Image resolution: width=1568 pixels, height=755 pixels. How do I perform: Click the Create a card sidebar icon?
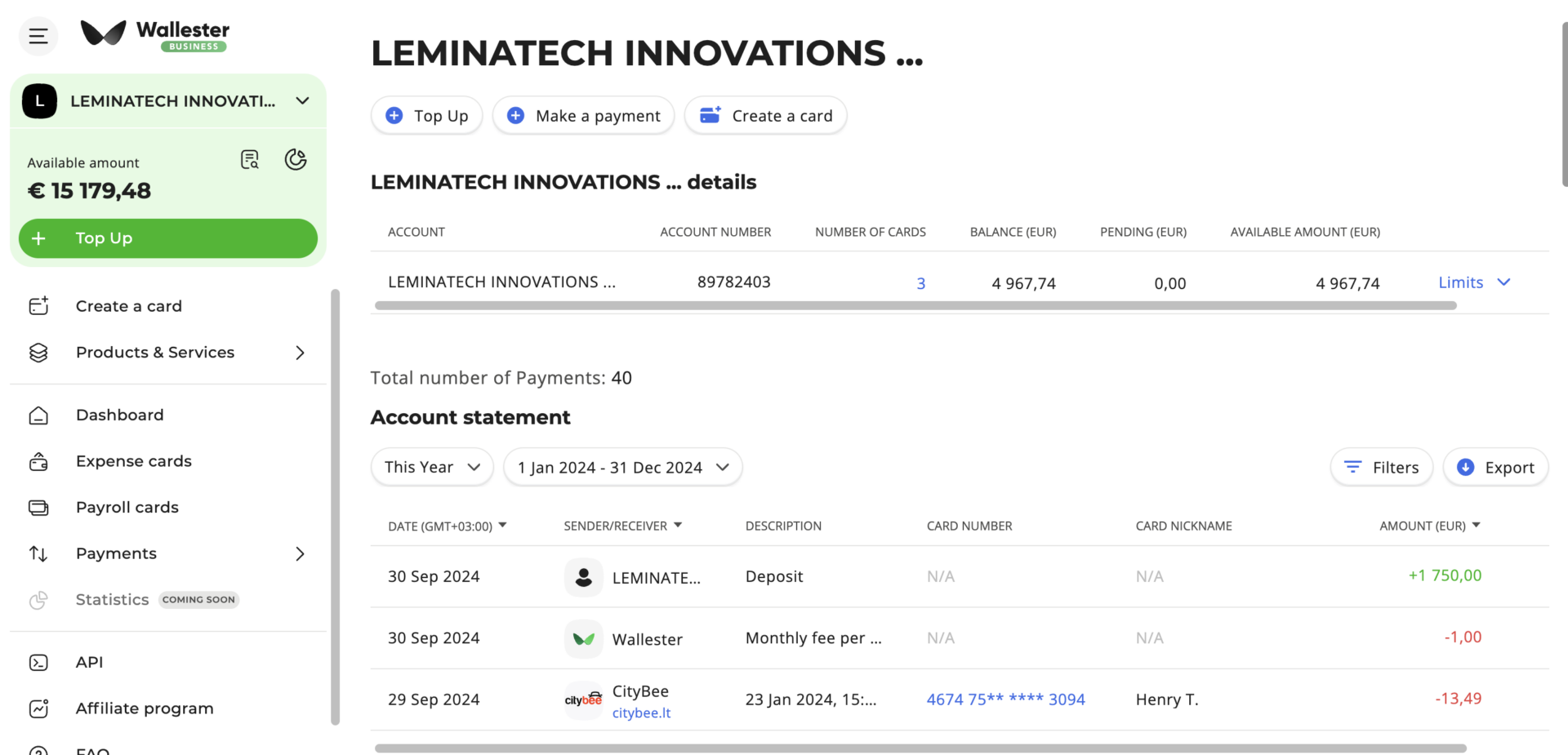tap(38, 306)
